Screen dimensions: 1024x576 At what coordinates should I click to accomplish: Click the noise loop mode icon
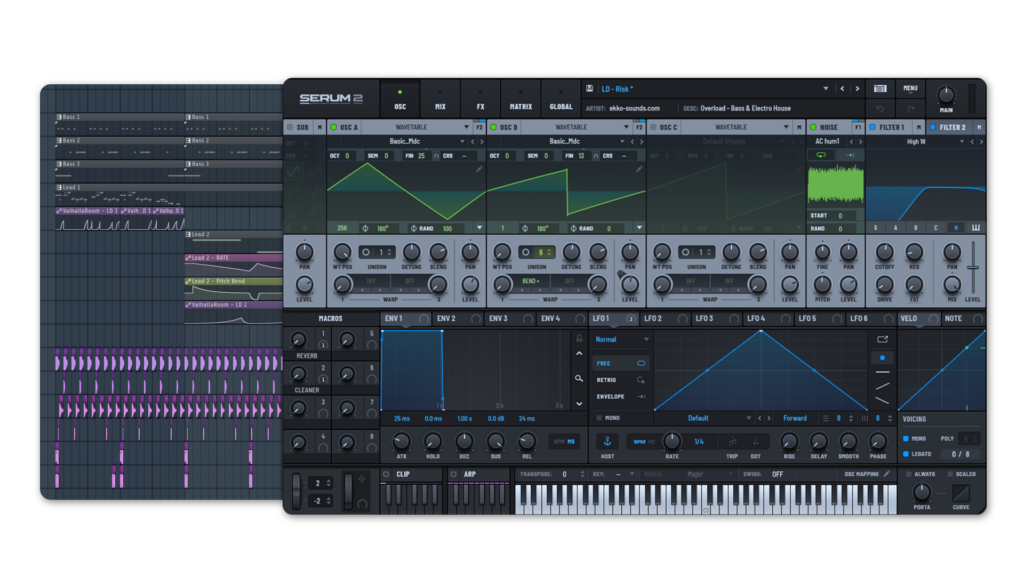click(x=822, y=156)
